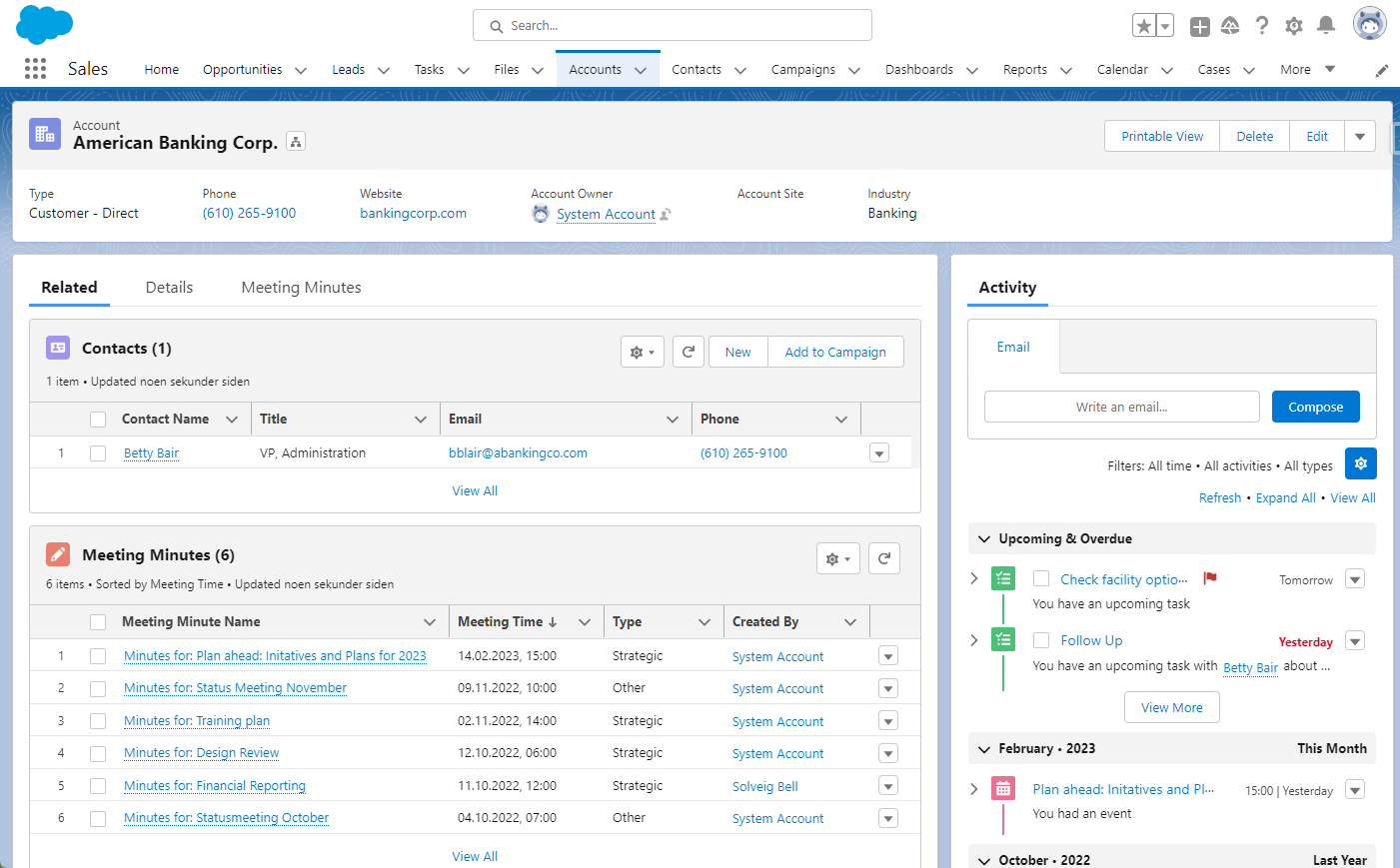Screen dimensions: 1400x868
Task: Click the event icon for Plan ahead
Action: pos(1003,789)
